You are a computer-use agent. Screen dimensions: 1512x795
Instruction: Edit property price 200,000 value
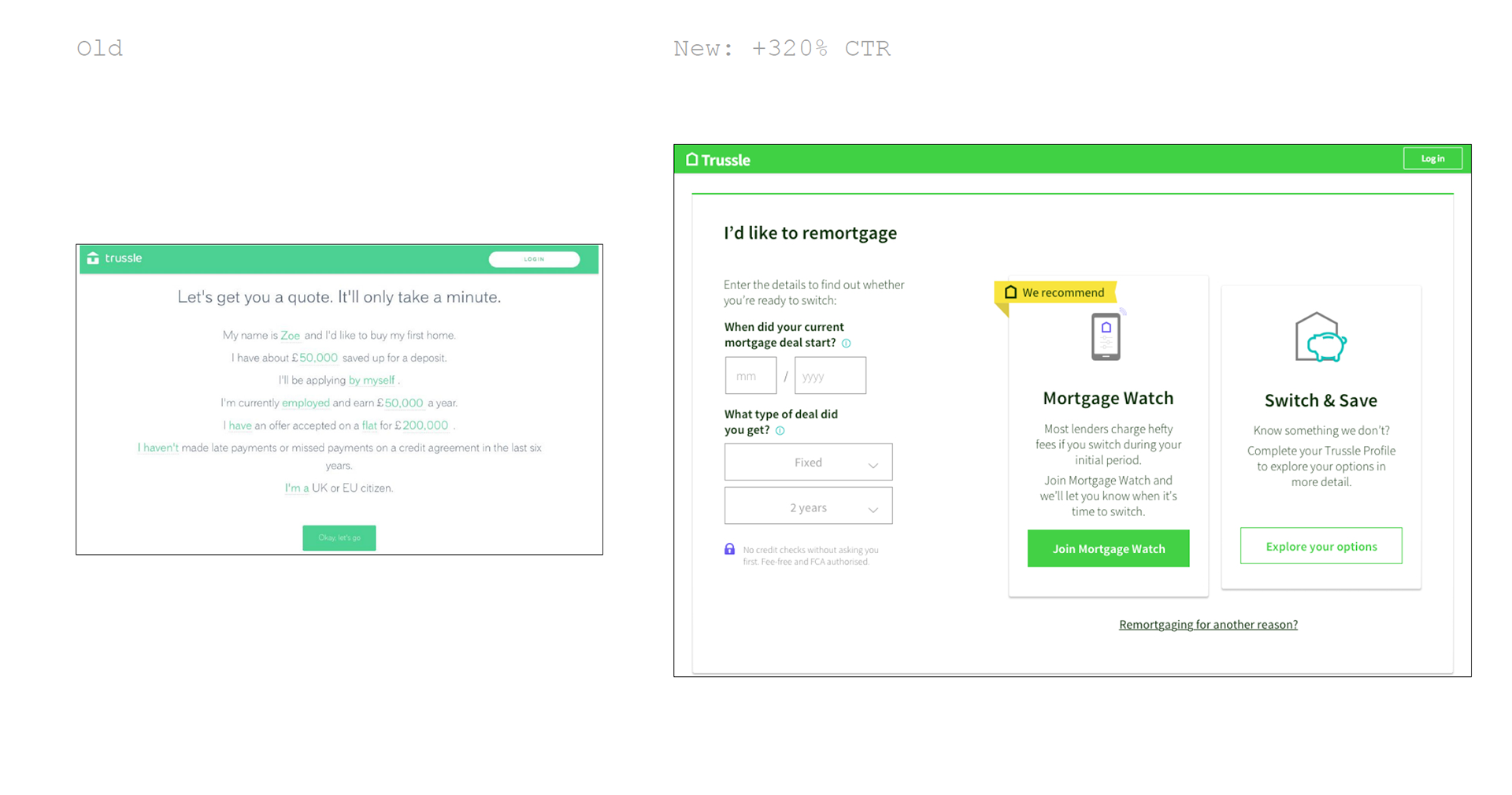click(425, 425)
